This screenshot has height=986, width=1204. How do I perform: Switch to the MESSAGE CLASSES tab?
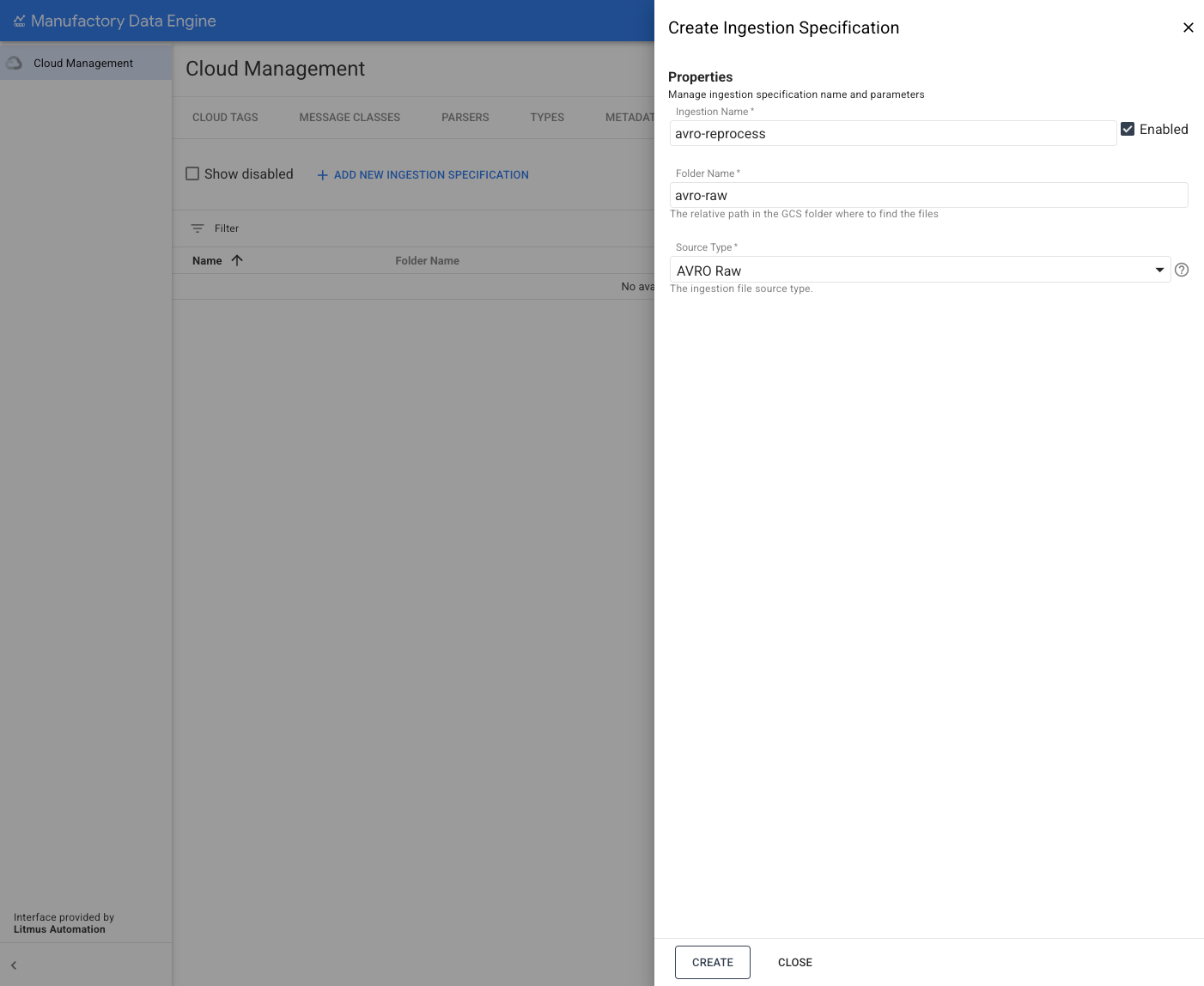tap(349, 117)
